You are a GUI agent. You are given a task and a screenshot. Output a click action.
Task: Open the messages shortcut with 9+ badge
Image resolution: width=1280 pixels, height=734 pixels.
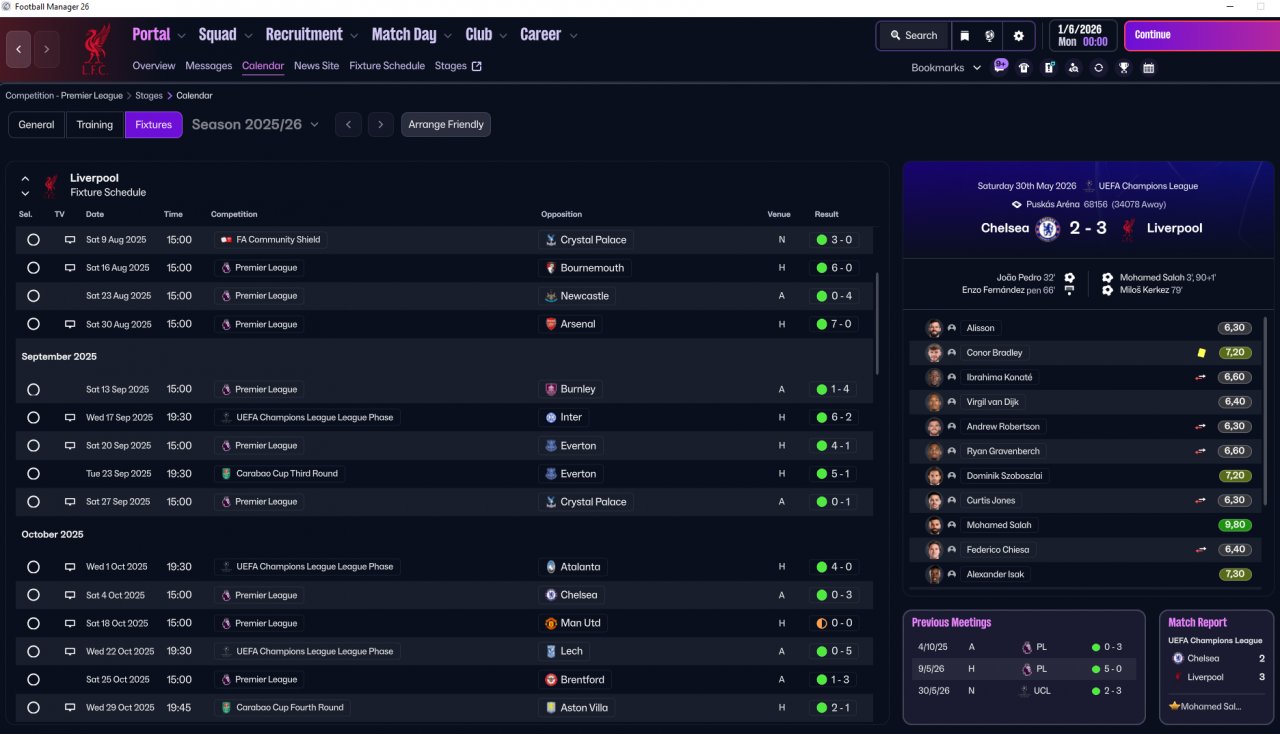tap(1000, 66)
